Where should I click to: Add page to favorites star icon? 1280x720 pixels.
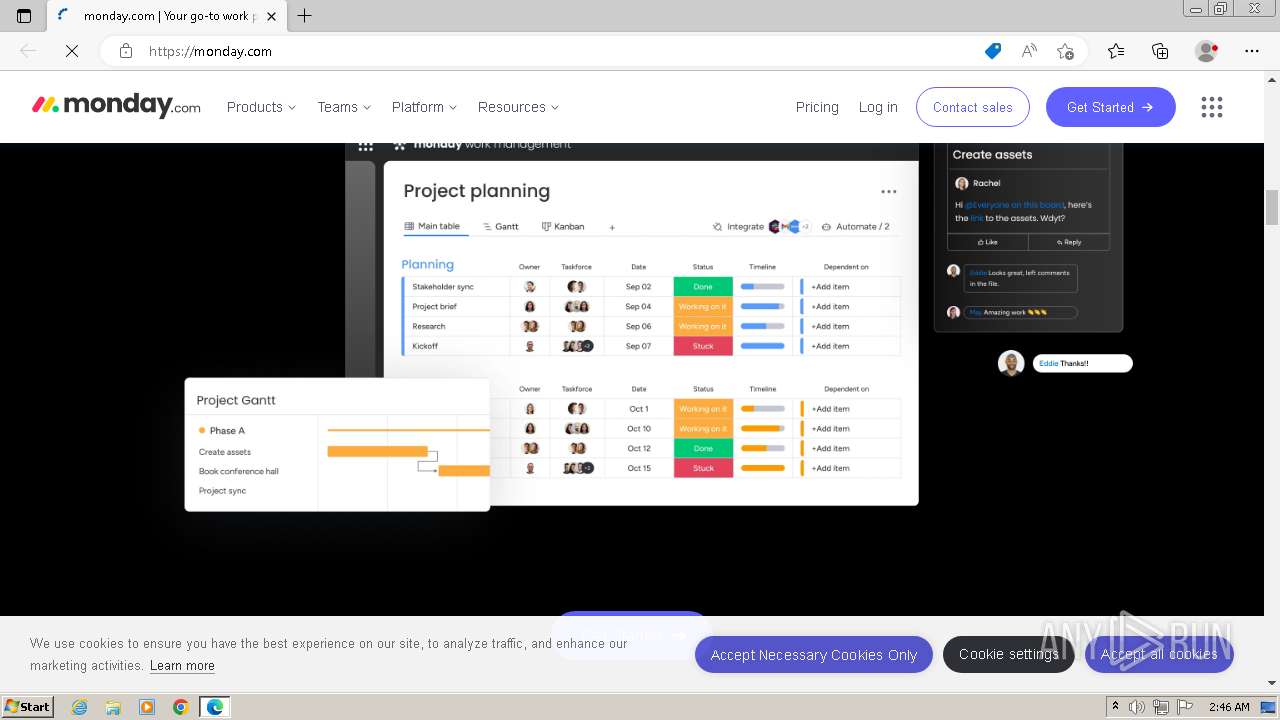click(1065, 51)
